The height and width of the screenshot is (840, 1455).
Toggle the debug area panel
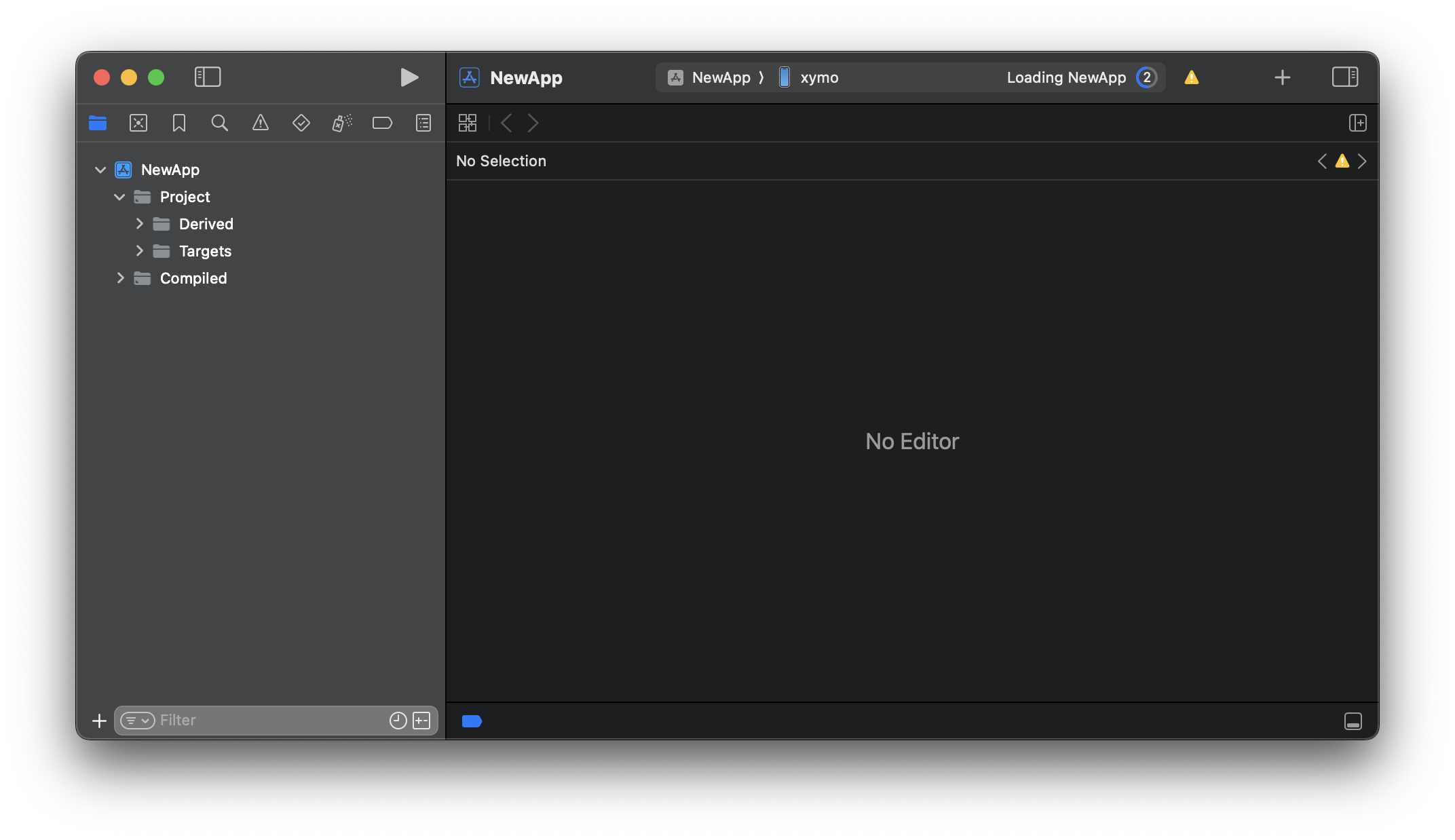pos(1353,721)
